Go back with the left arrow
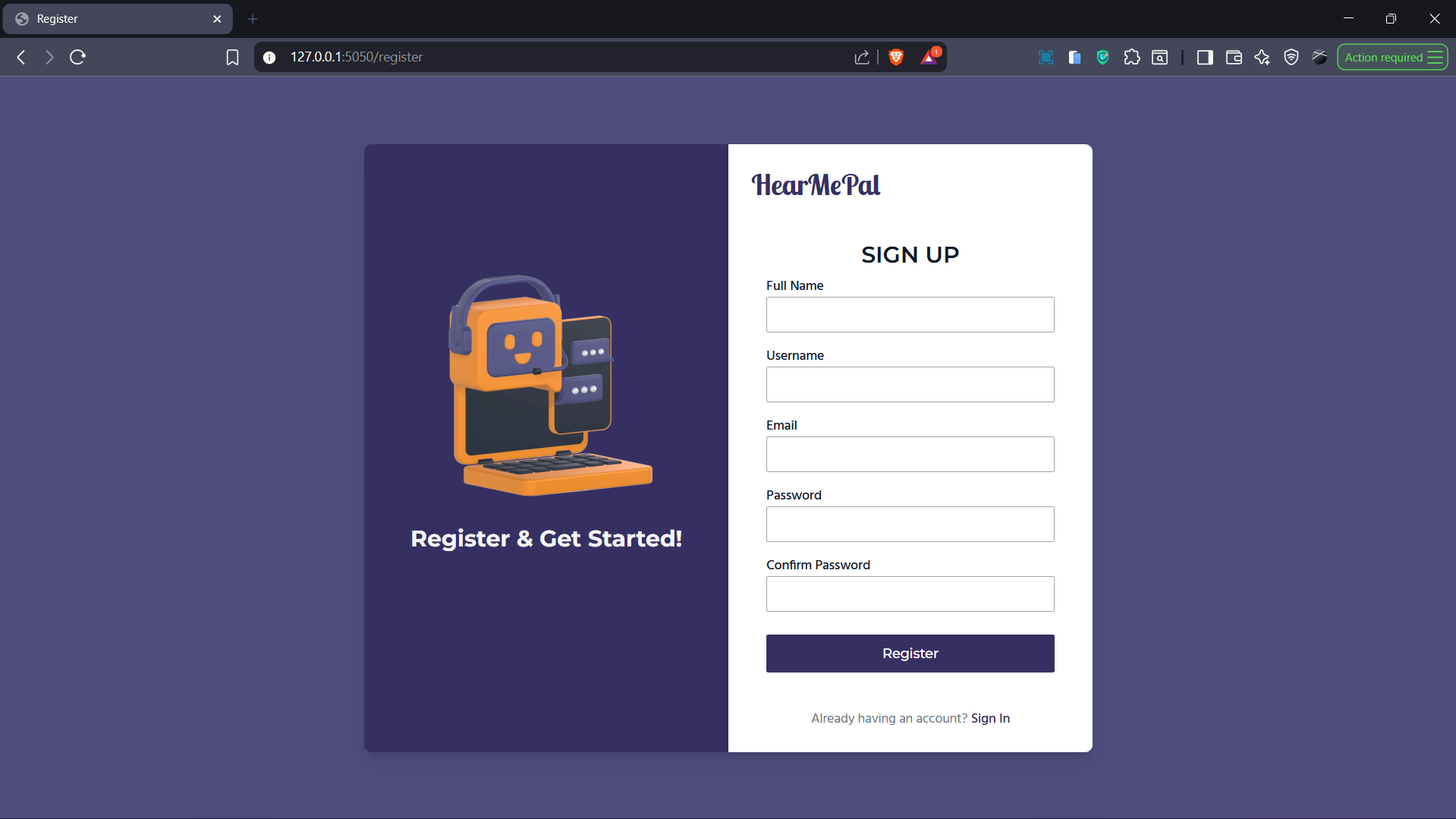This screenshot has height=819, width=1456. (x=21, y=57)
